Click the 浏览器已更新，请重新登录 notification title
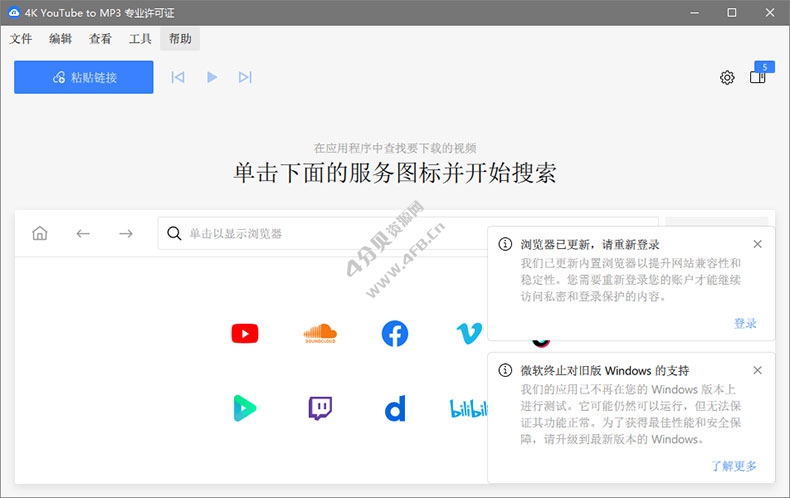The width and height of the screenshot is (790, 498). [590, 244]
